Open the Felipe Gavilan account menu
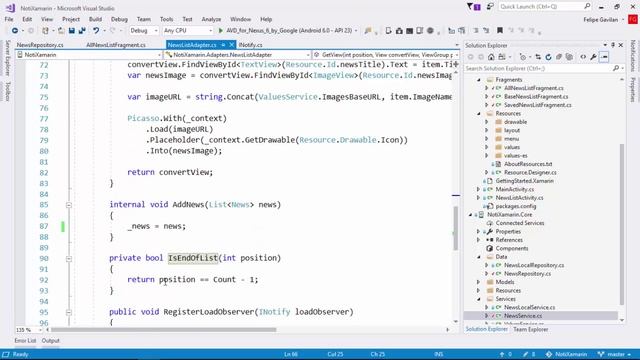This screenshot has height=360, width=640. (x=603, y=20)
